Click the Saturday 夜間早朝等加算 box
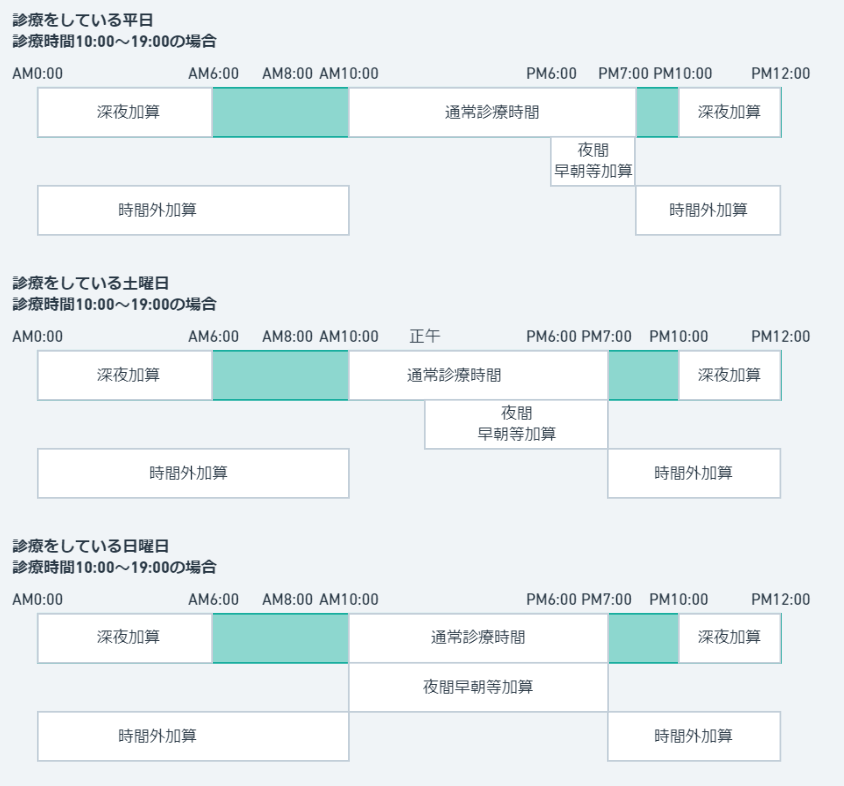Viewport: 844px width, 786px height. click(516, 424)
